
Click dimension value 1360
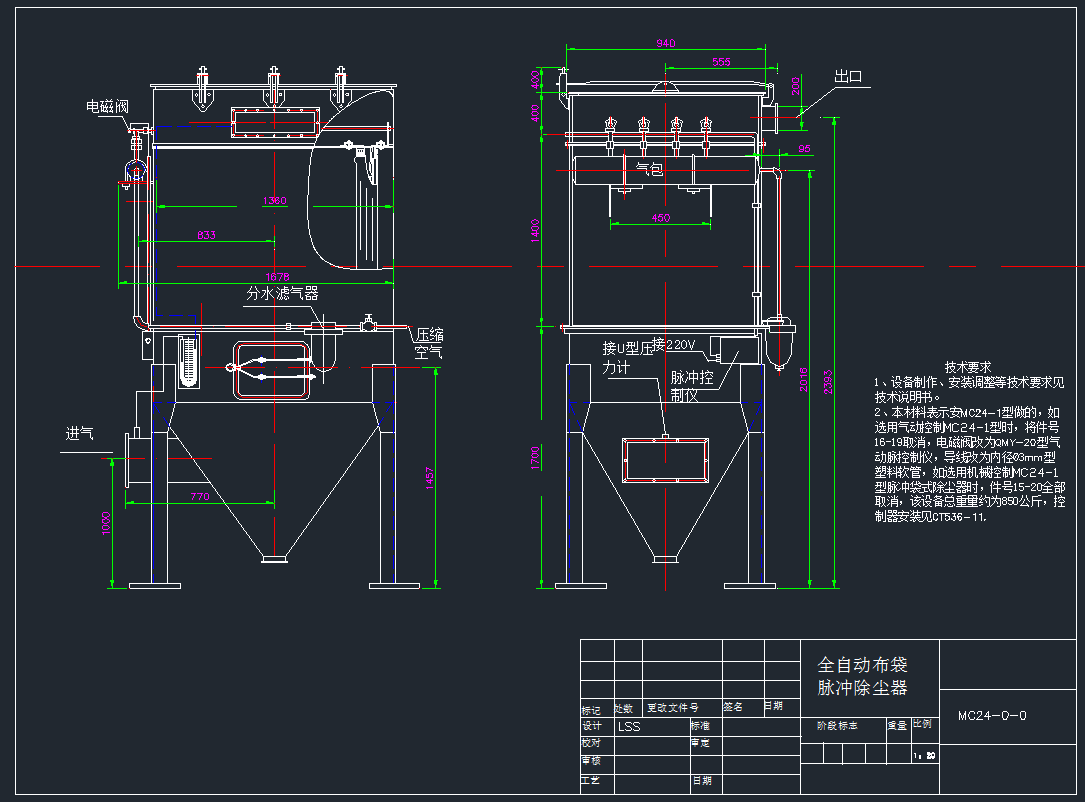click(275, 201)
